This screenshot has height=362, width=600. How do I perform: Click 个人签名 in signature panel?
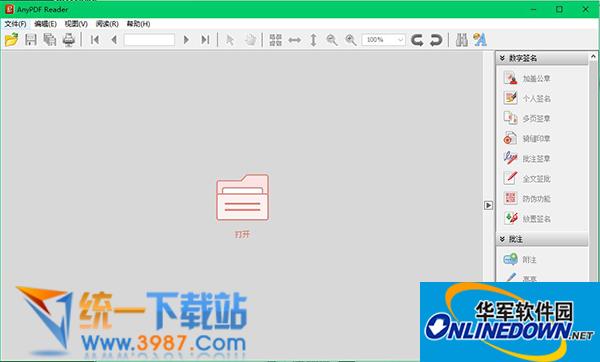pyautogui.click(x=527, y=98)
